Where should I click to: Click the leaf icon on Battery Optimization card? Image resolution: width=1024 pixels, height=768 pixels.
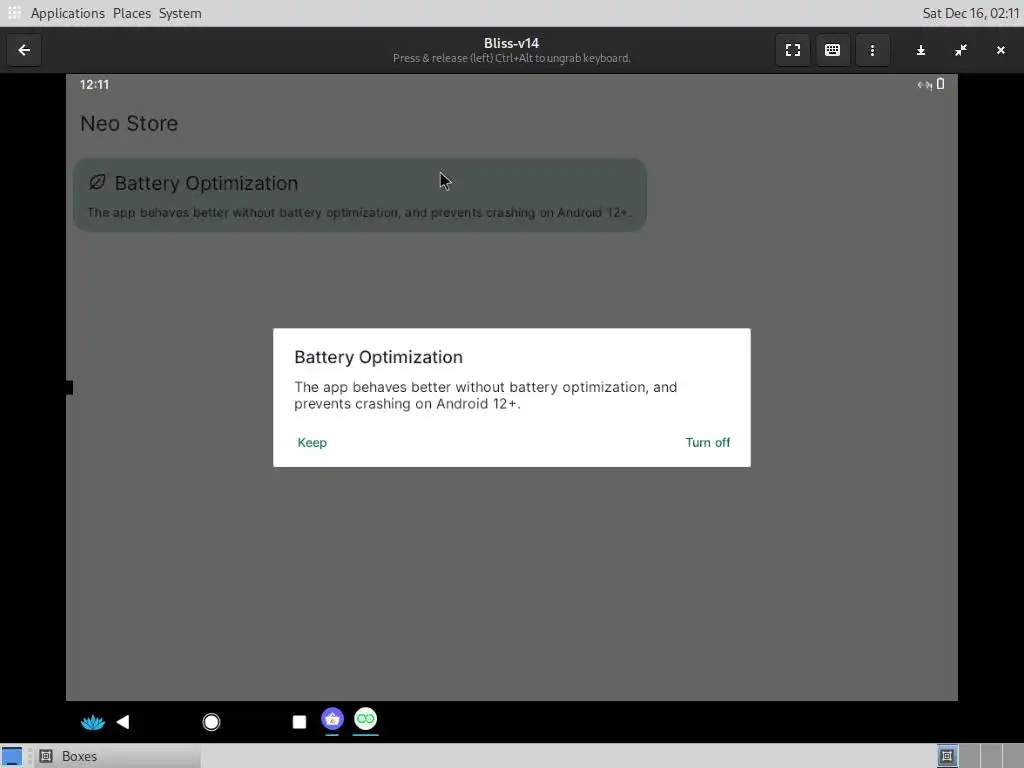click(97, 182)
